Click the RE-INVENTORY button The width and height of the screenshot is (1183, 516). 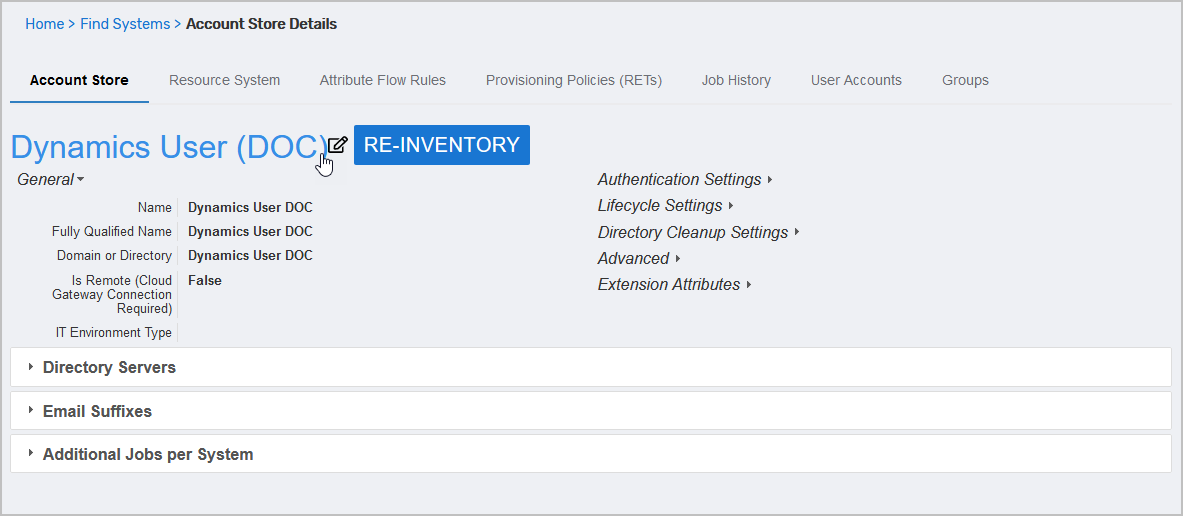(441, 145)
